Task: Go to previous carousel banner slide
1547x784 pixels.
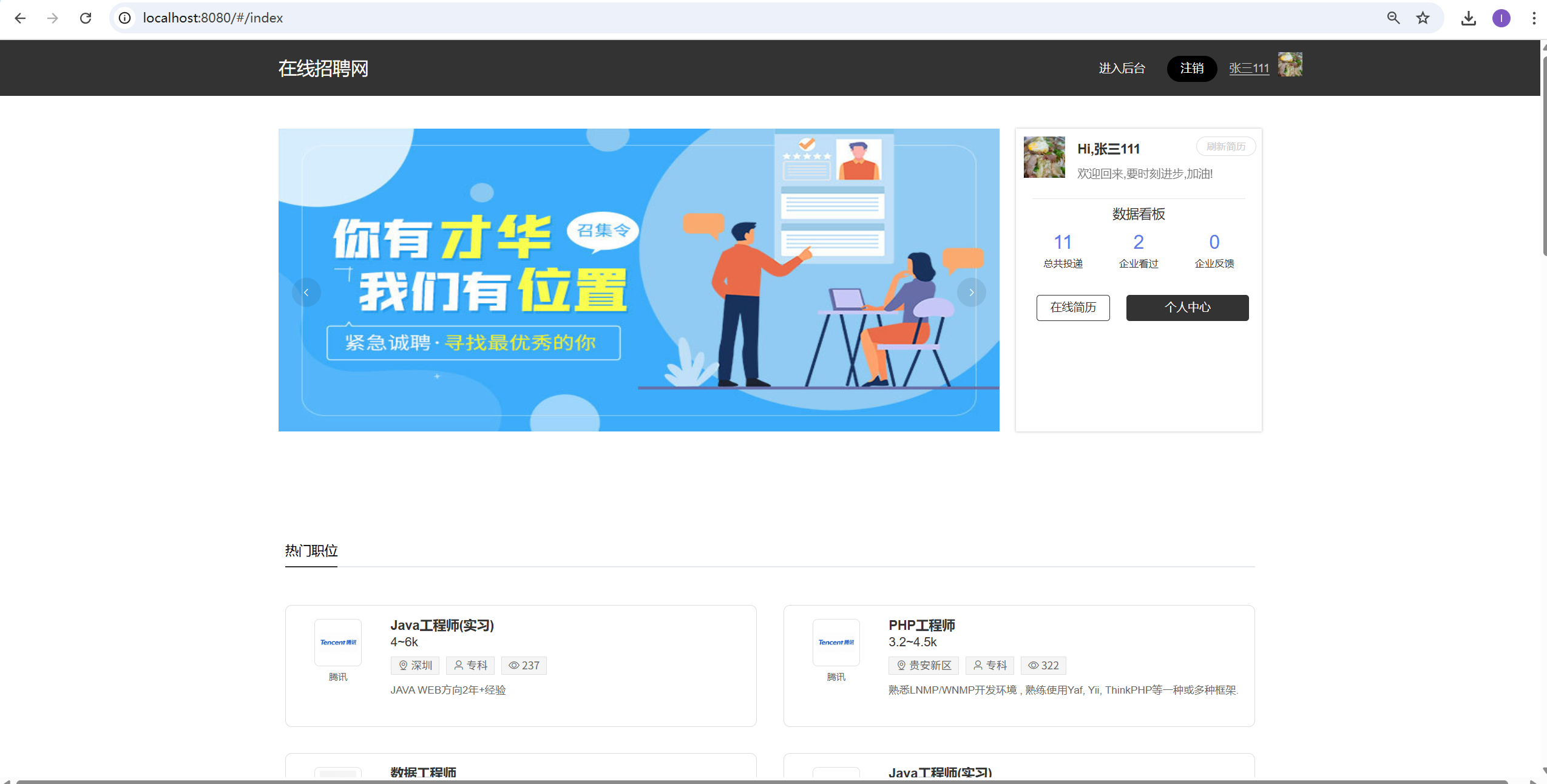Action: point(306,292)
